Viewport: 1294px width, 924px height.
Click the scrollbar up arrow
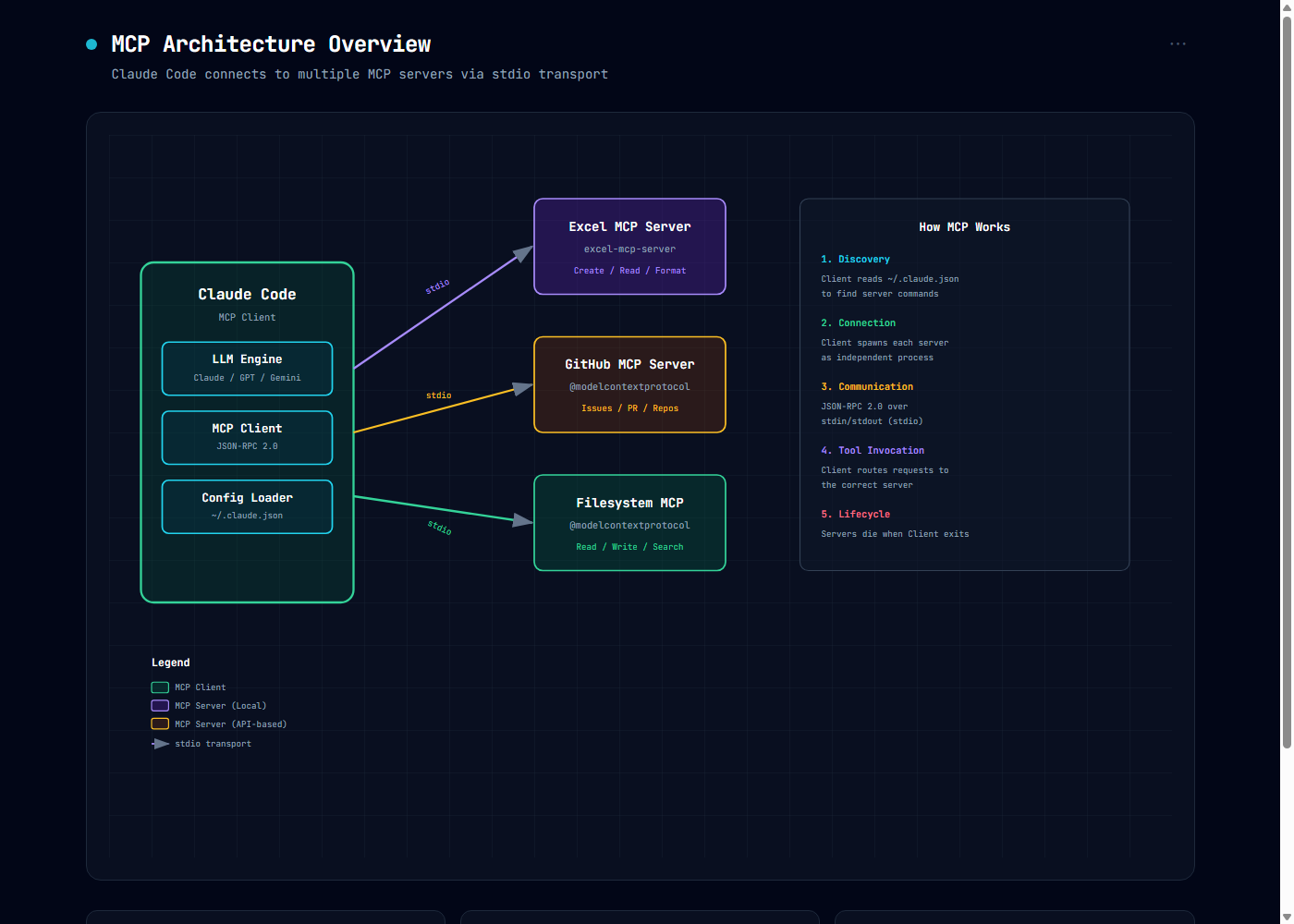tap(1287, 6)
